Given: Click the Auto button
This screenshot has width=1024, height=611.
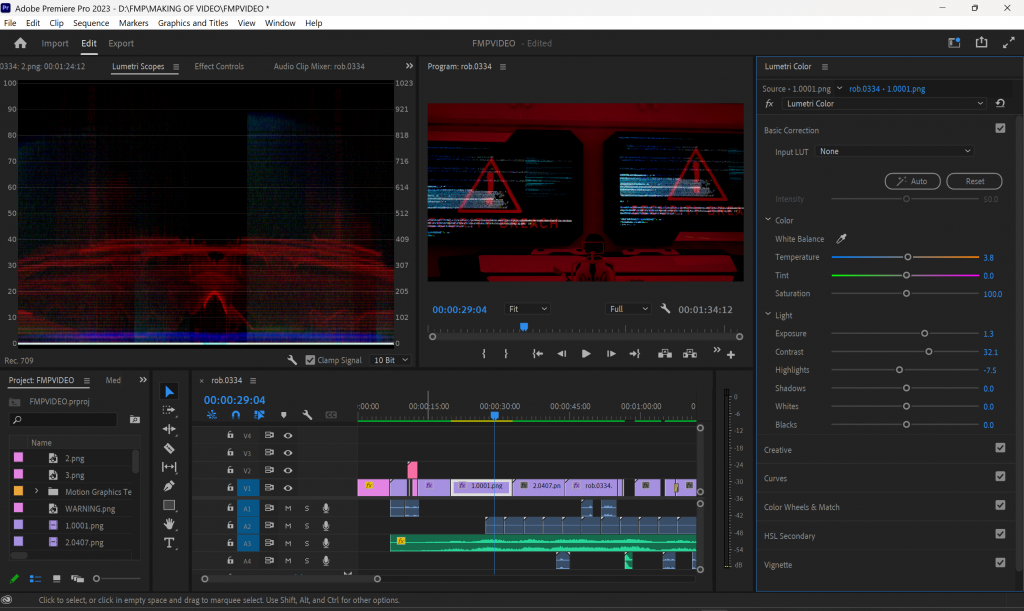Looking at the screenshot, I should (x=912, y=181).
